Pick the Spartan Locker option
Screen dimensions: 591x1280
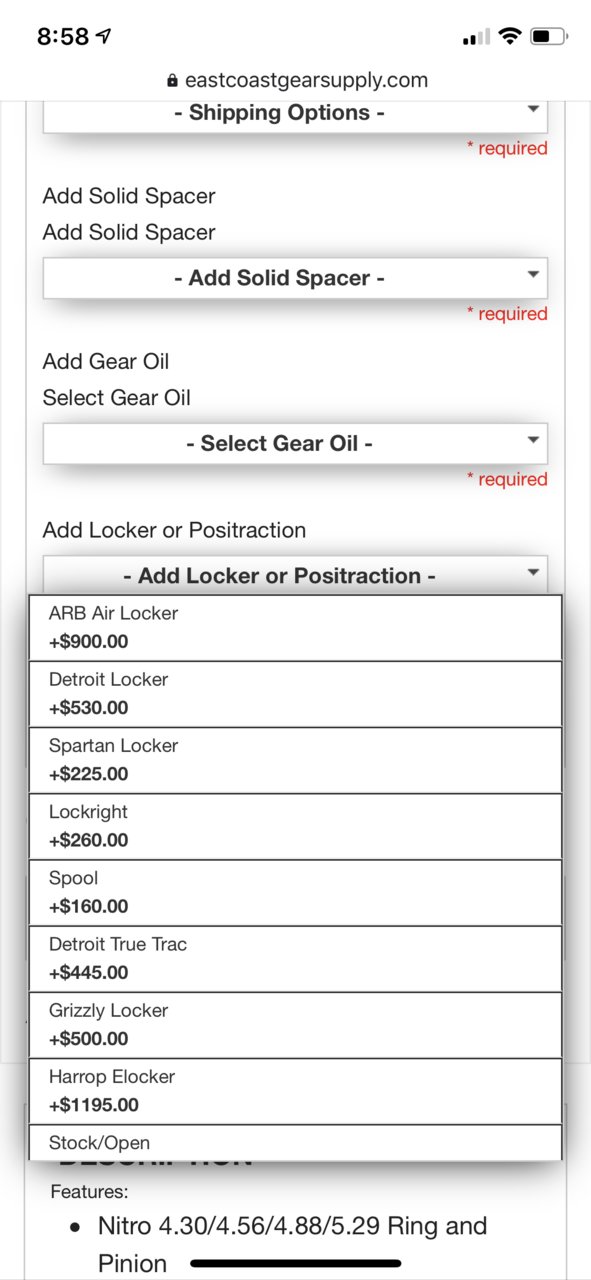[295, 760]
